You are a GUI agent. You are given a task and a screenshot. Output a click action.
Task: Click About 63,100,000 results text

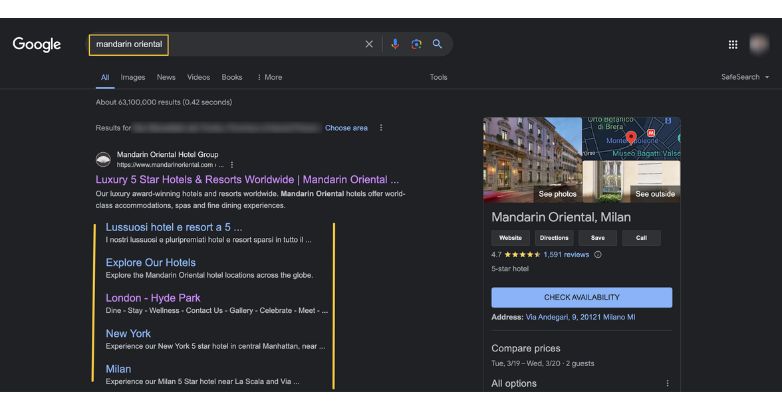pos(164,102)
